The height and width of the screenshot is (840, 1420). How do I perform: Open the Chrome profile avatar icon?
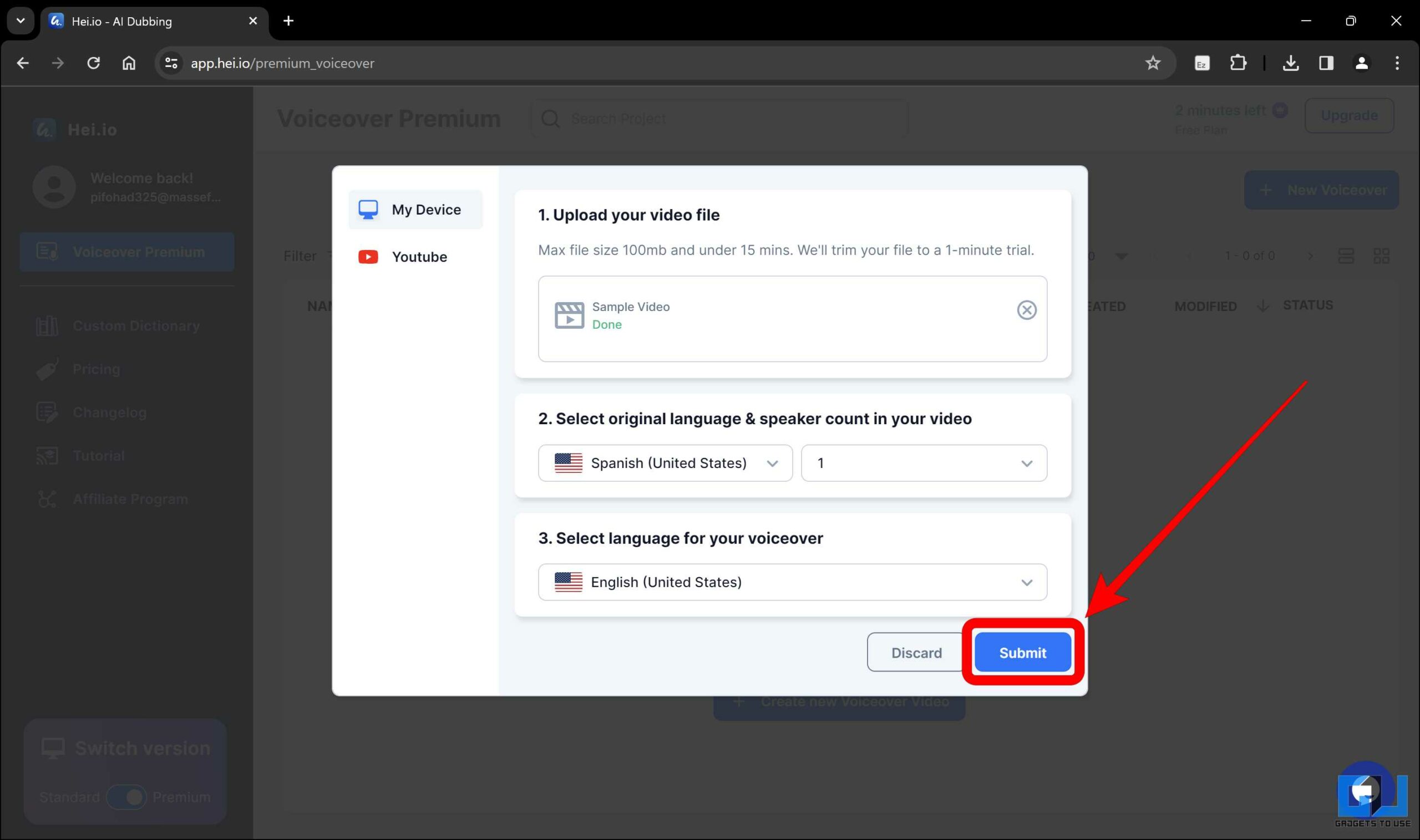click(x=1361, y=63)
